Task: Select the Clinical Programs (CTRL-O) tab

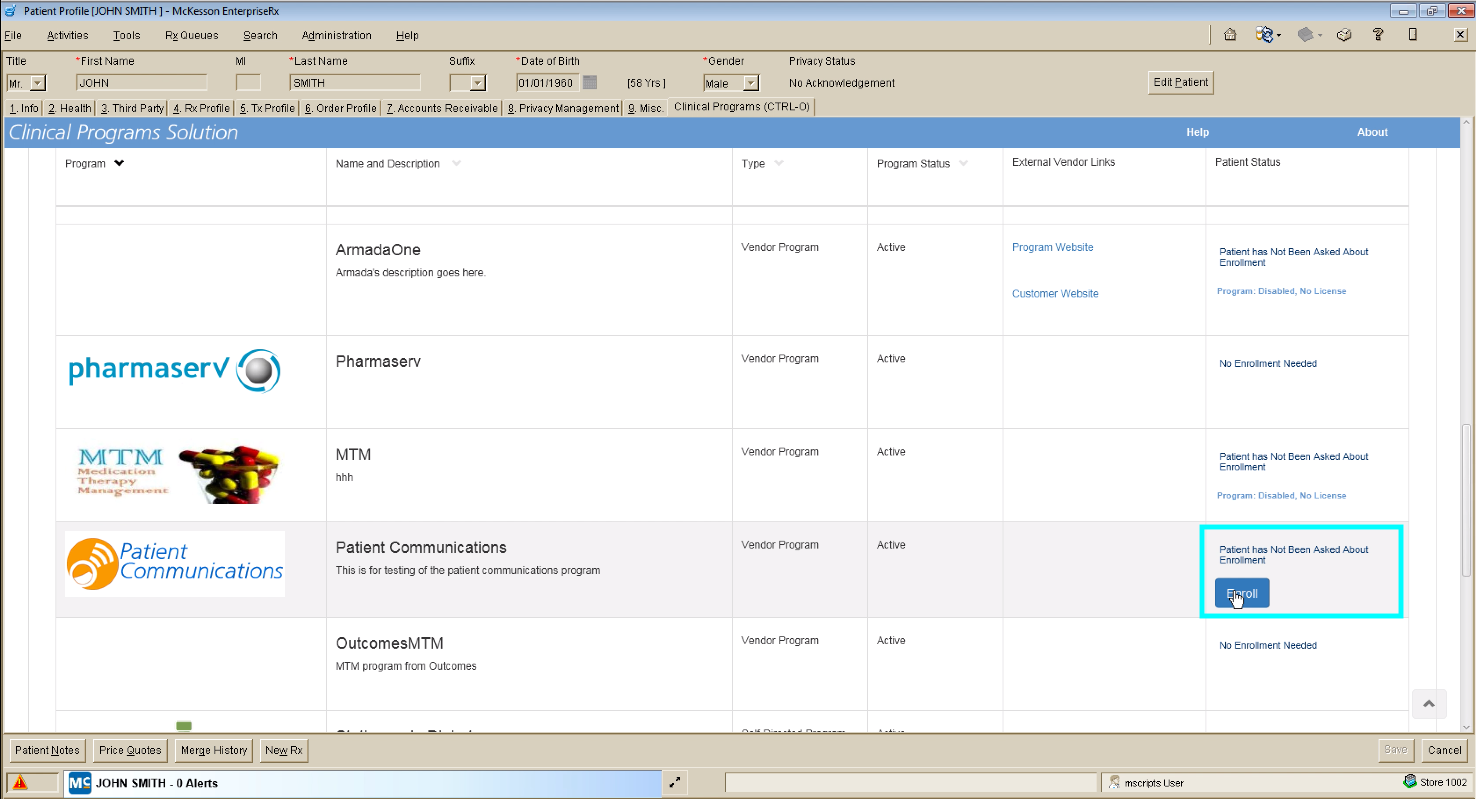Action: (742, 106)
